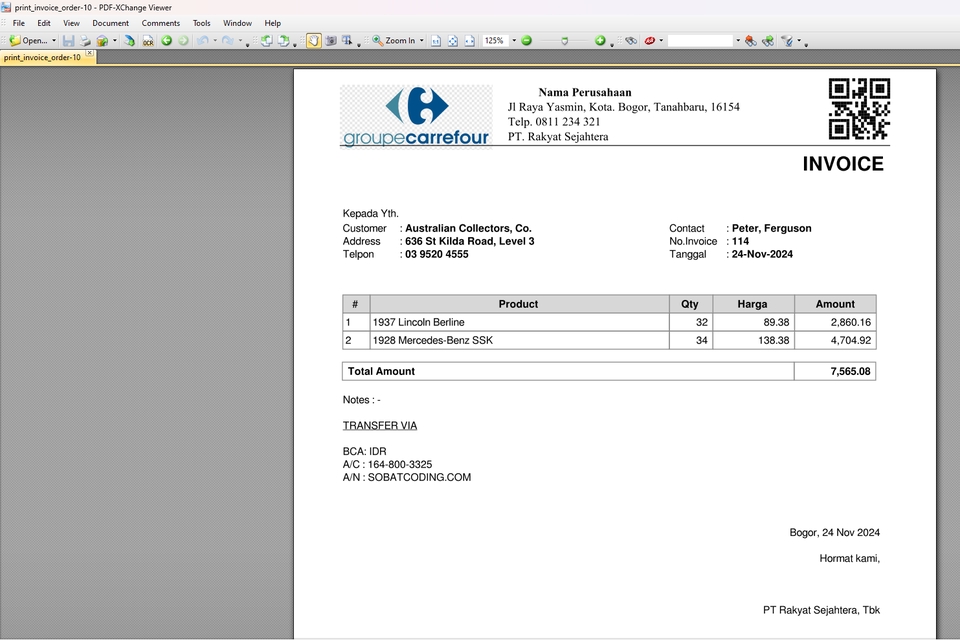The height and width of the screenshot is (640, 960).
Task: Click the 1928 Mercedes-Benz SSK product cell
Action: tap(519, 341)
